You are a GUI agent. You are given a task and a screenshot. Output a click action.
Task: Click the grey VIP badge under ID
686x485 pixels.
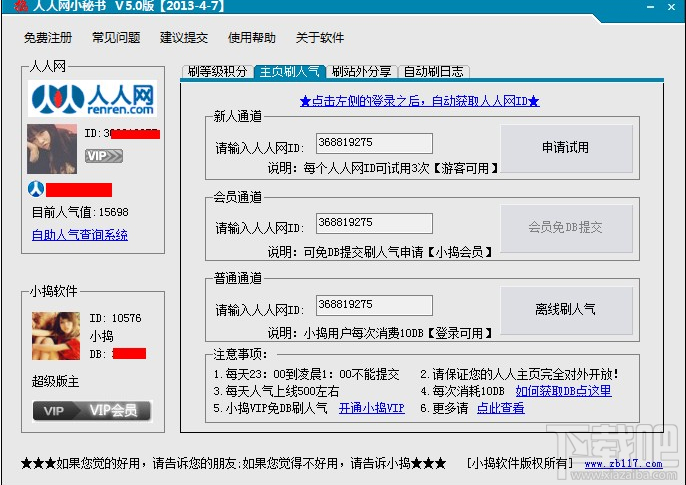104,156
